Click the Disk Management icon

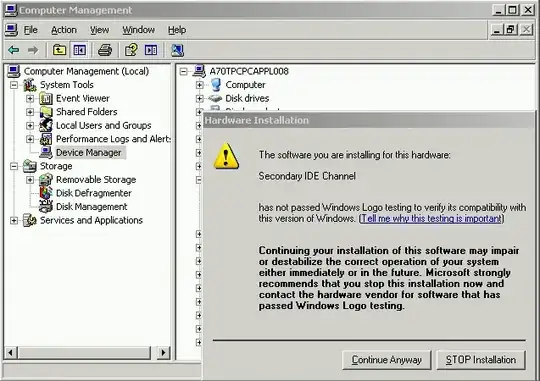tap(46, 207)
